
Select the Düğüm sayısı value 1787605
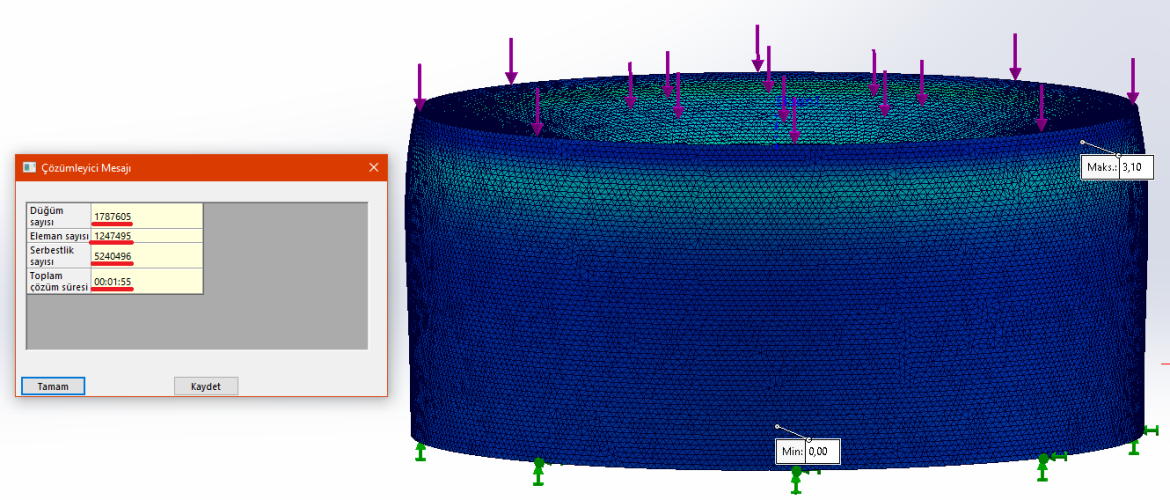(x=112, y=216)
